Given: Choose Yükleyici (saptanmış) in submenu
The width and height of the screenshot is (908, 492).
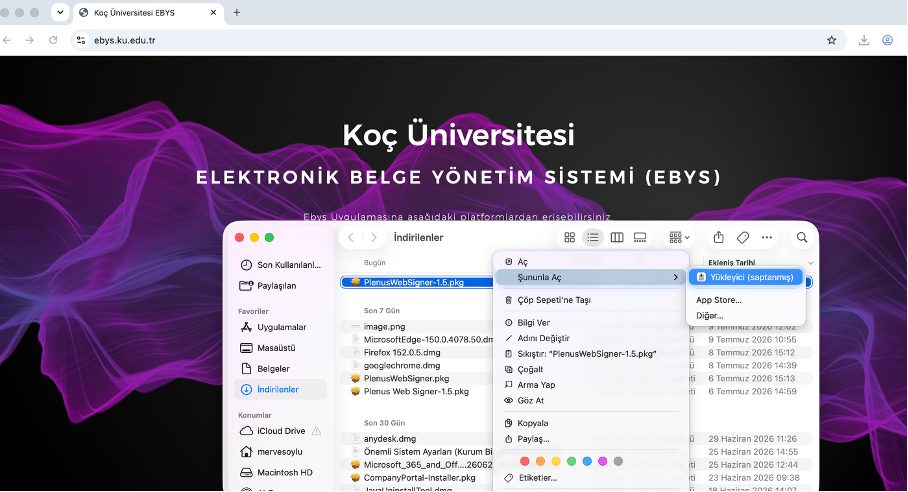Looking at the screenshot, I should [x=745, y=277].
